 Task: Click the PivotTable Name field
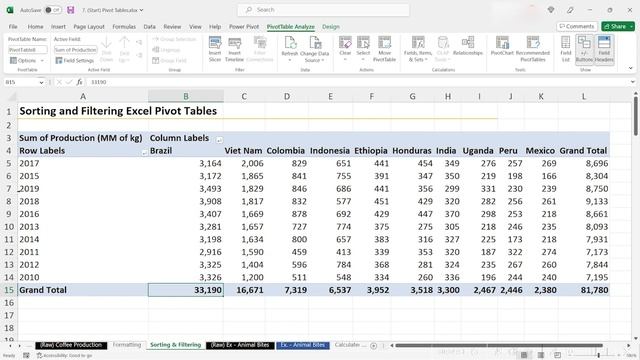click(28, 50)
